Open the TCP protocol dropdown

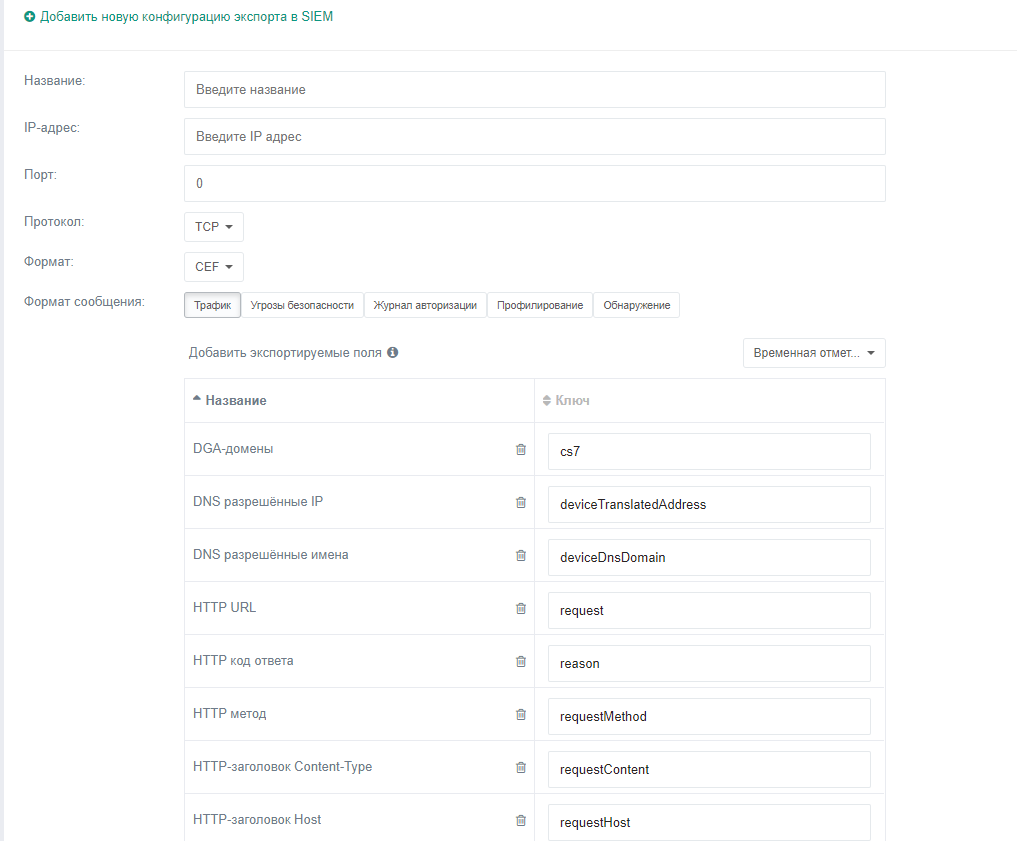point(213,227)
